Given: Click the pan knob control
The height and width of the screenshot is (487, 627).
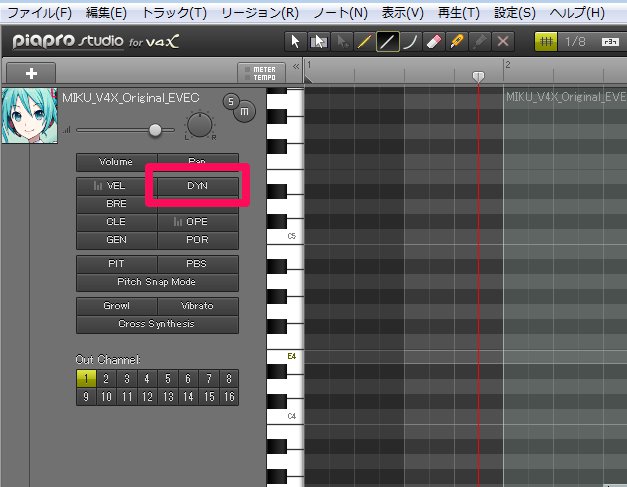Looking at the screenshot, I should pyautogui.click(x=200, y=125).
